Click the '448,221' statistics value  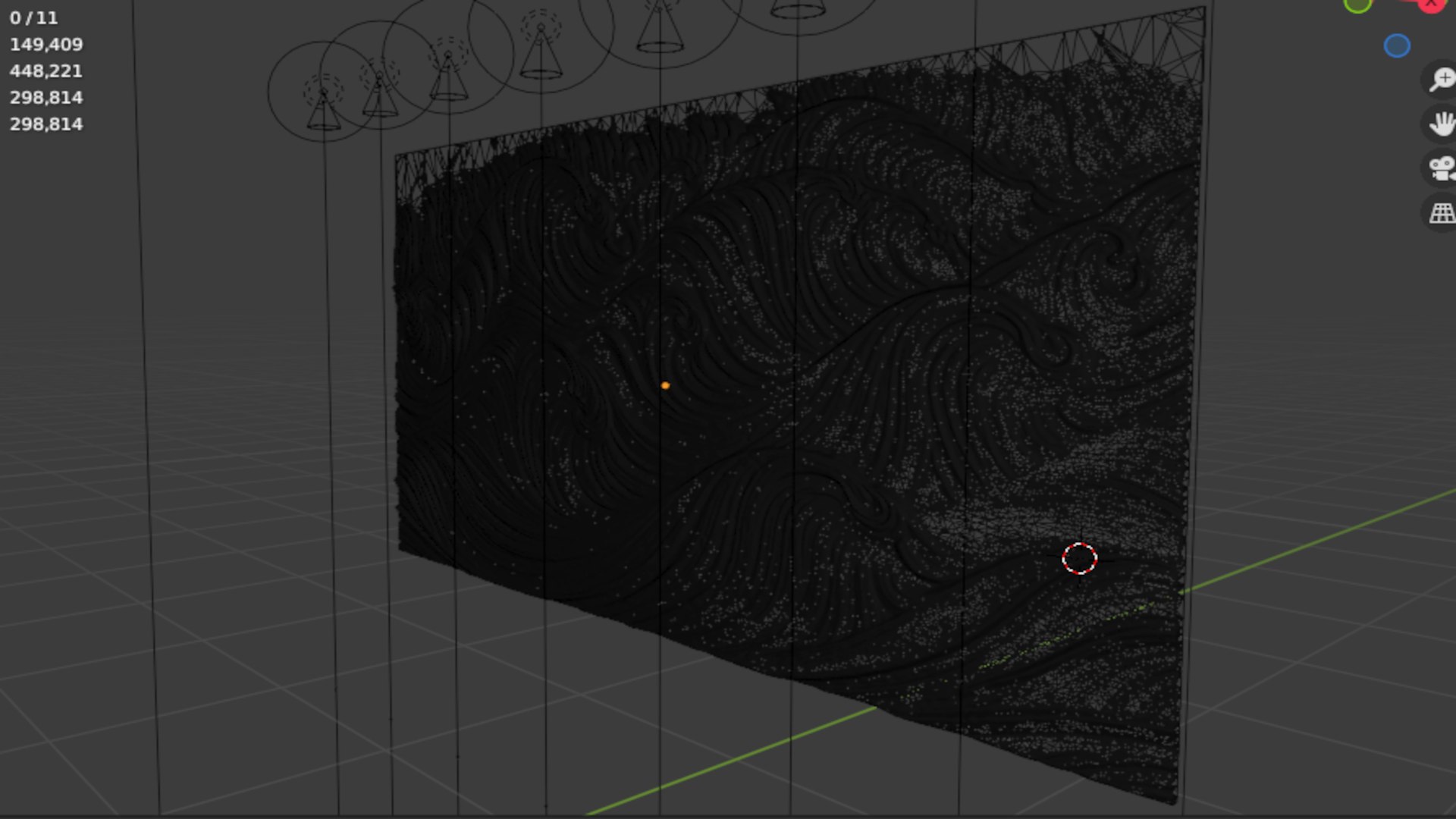coord(46,71)
